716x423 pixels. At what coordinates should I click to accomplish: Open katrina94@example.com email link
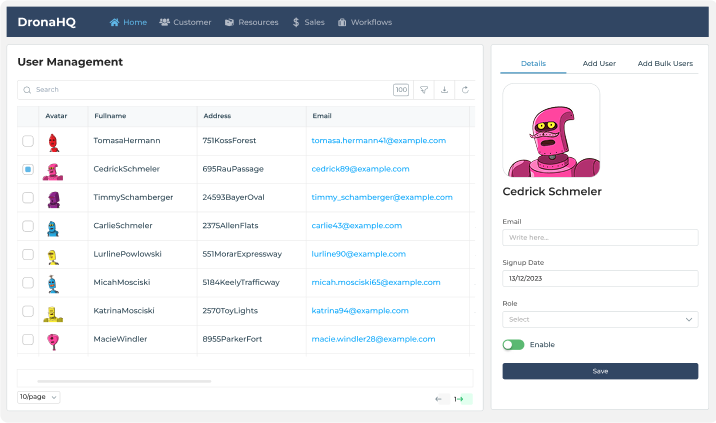click(x=360, y=311)
